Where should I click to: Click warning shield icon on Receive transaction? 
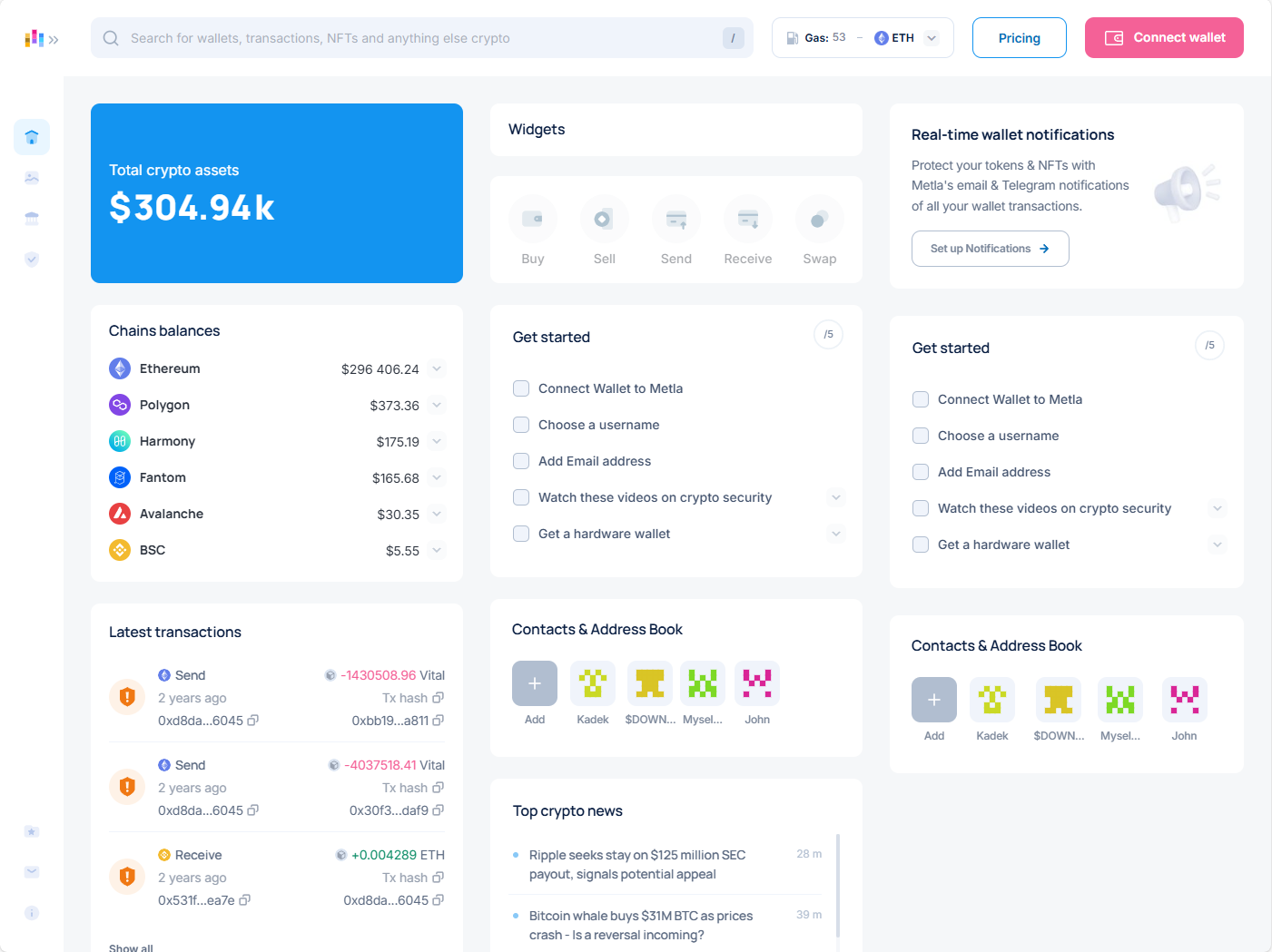127,877
